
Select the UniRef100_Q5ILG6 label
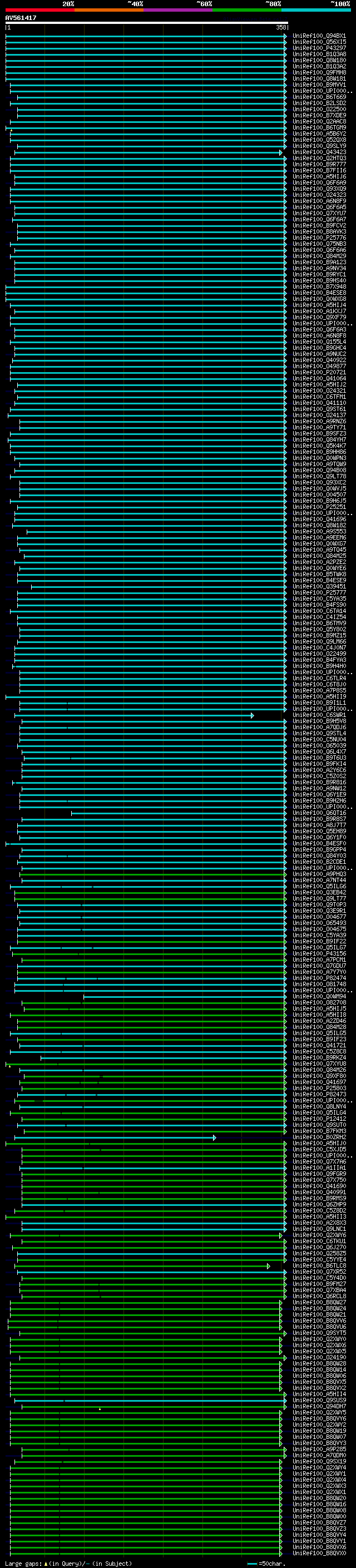[x=319, y=886]
